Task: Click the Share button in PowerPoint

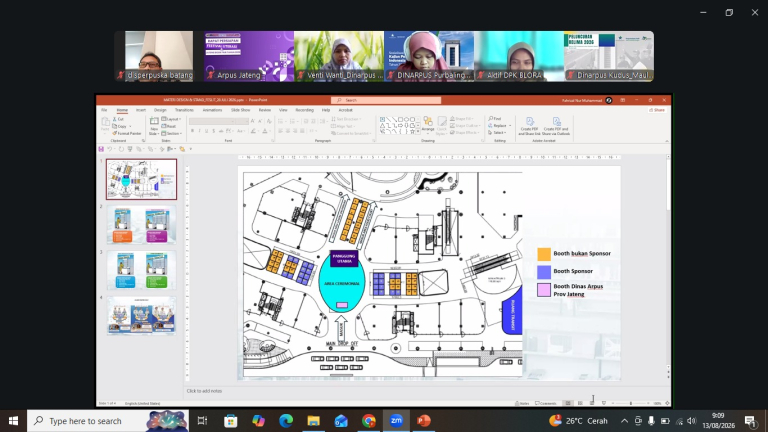Action: (657, 110)
